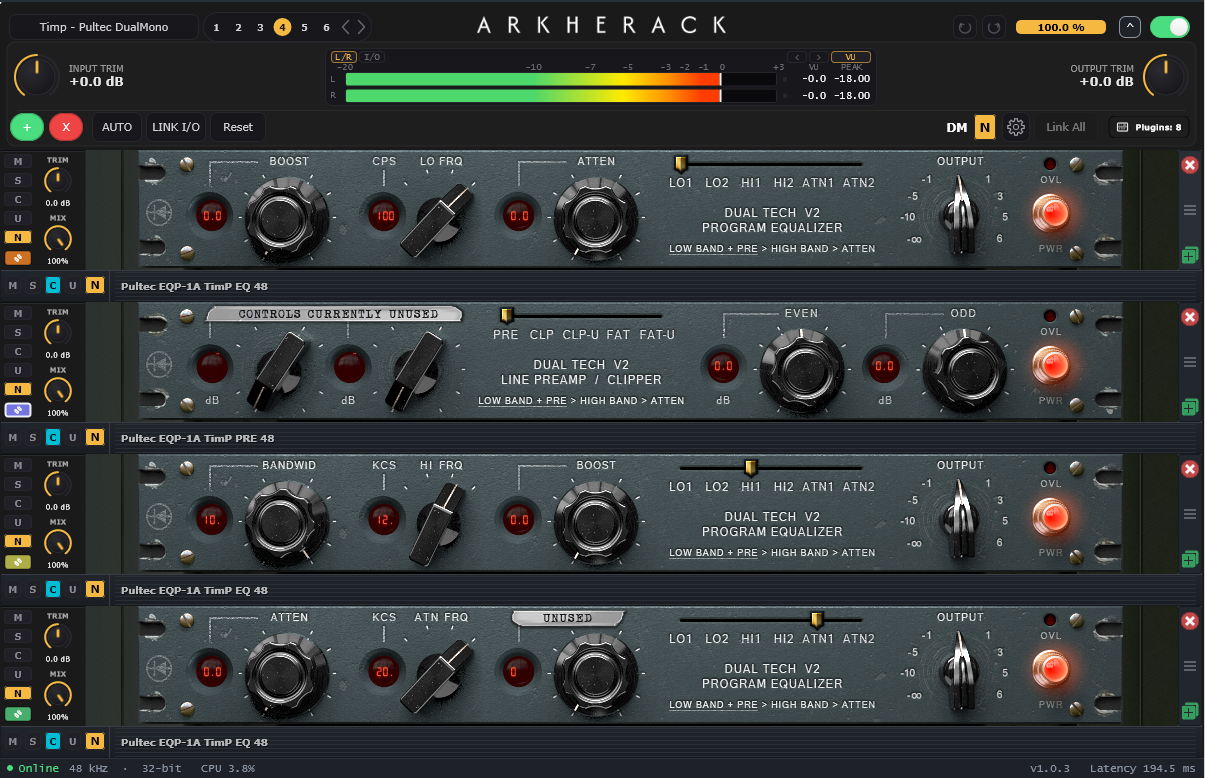
Task: Toggle the yellow N button on the HI1 equalizer strip
Action: tap(17, 541)
